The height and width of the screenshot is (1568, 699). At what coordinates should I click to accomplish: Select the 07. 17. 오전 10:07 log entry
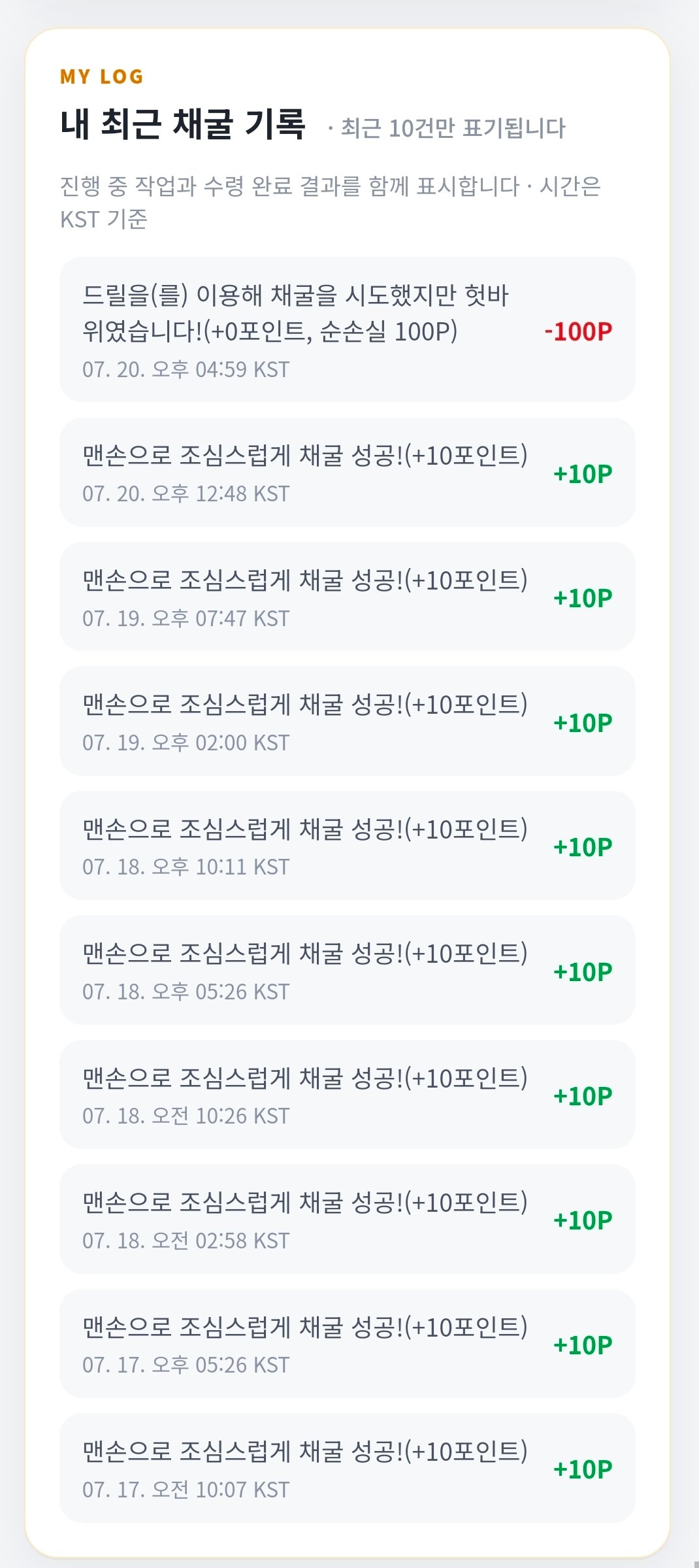(x=347, y=1468)
